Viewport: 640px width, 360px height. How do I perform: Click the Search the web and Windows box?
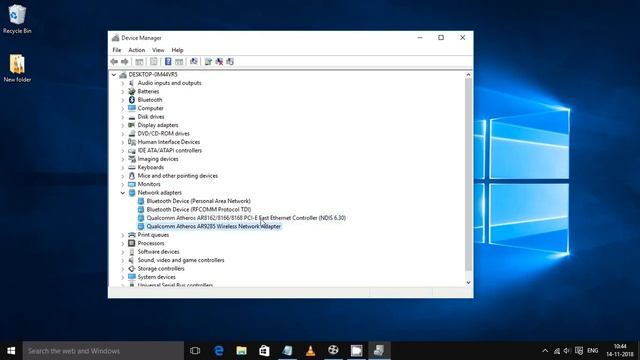[x=103, y=351]
